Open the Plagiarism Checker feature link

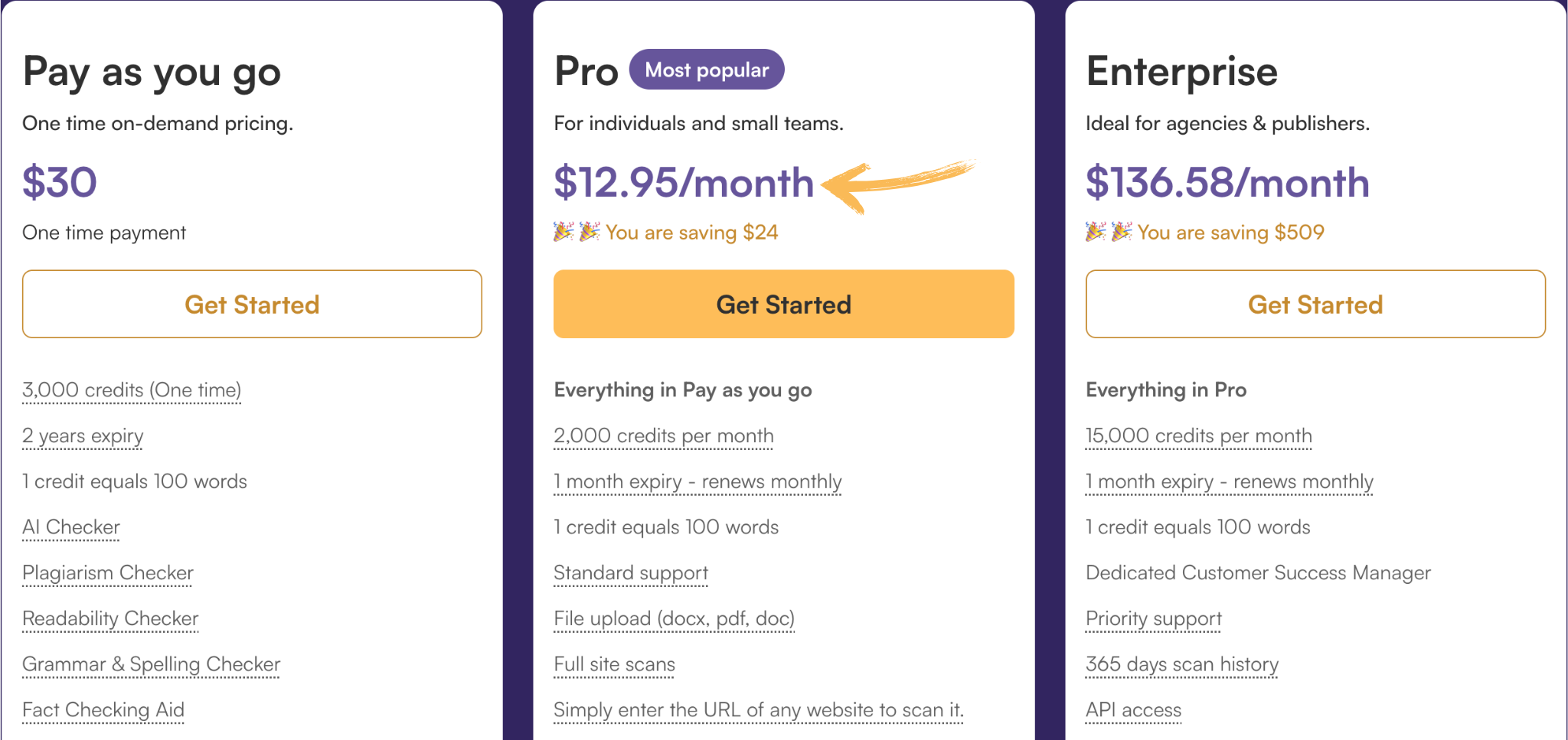pos(108,573)
